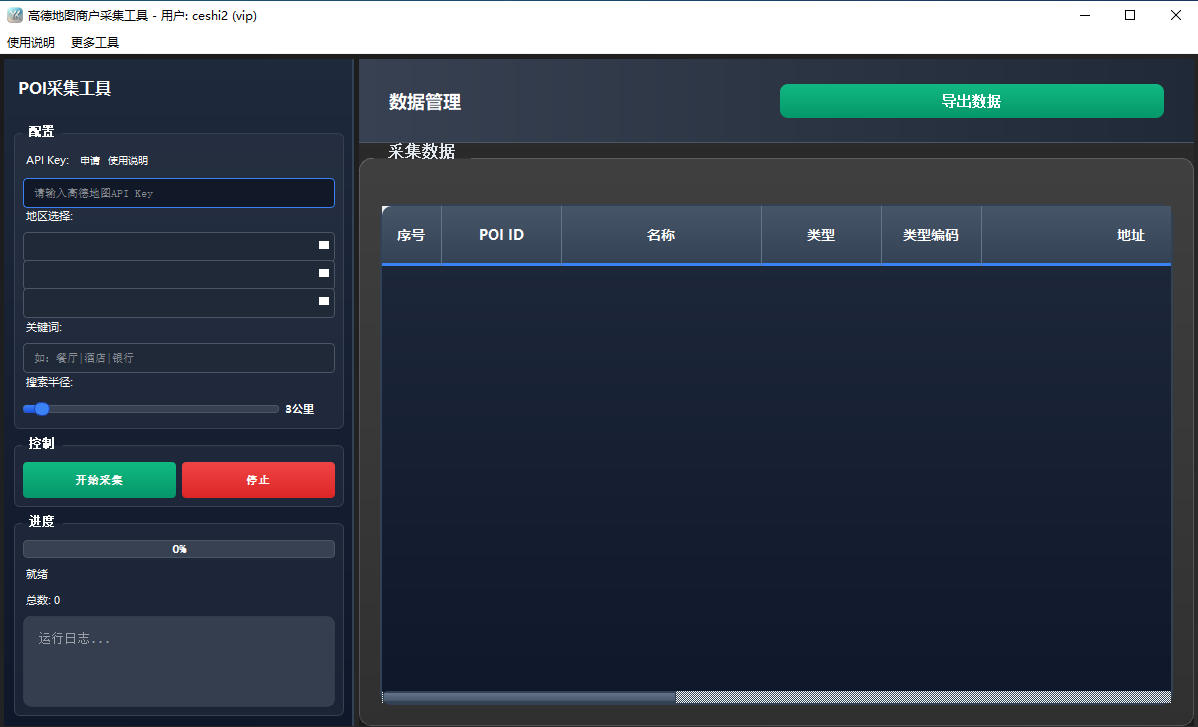The width and height of the screenshot is (1198, 727).
Task: Open the first 地区选择 region dropdown
Action: tap(178, 245)
